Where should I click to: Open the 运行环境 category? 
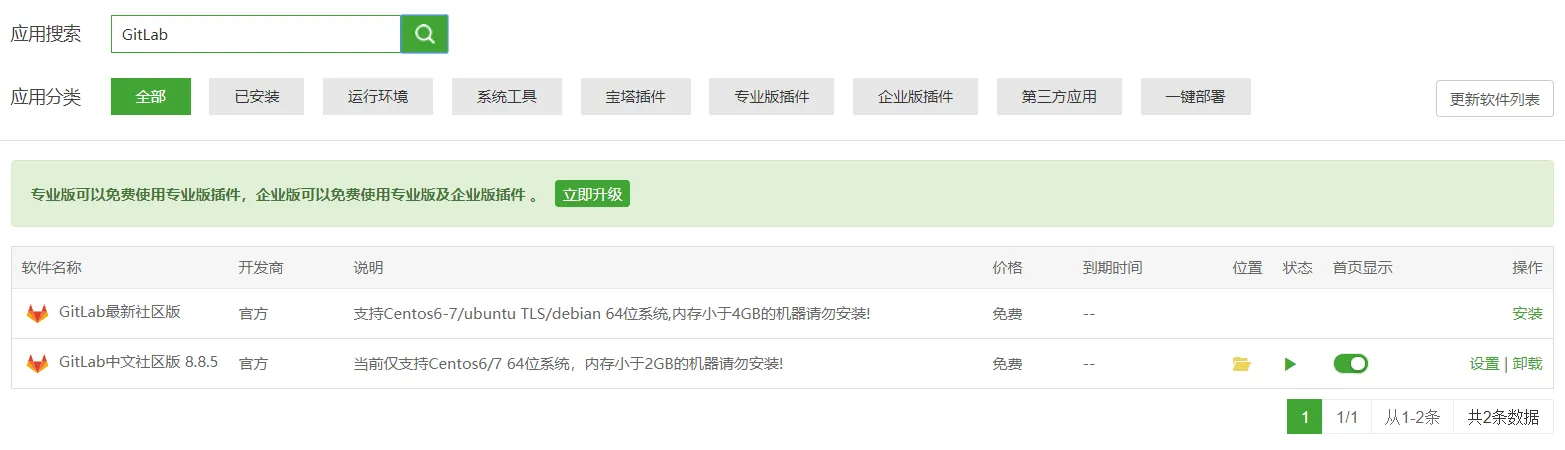point(377,97)
